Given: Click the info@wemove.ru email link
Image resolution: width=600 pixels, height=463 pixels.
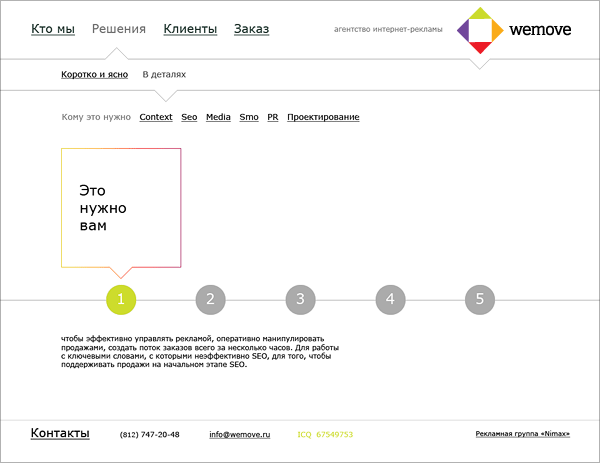Looking at the screenshot, I should (240, 435).
